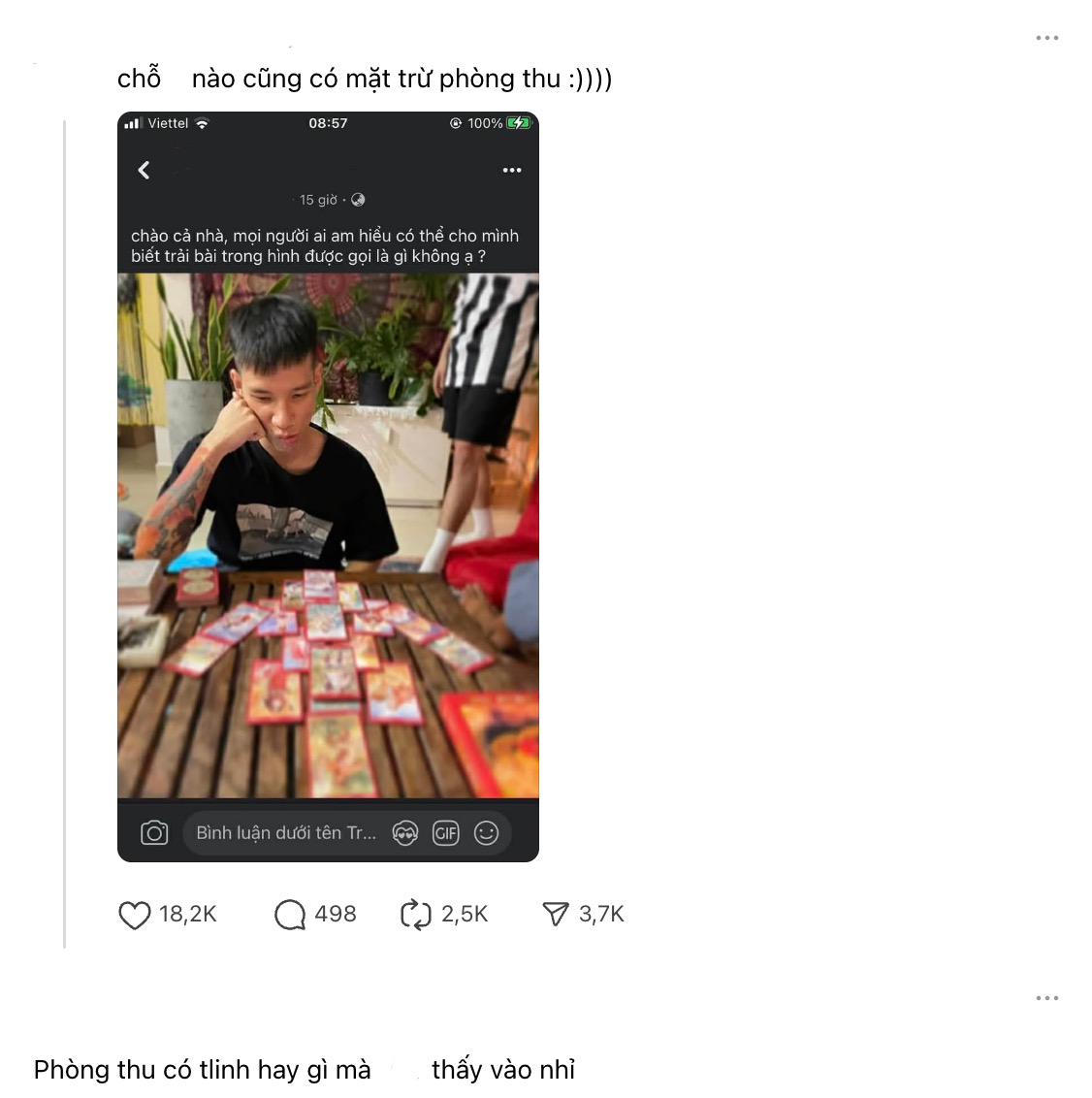
Task: Open the emoji smiley picker icon
Action: [x=487, y=832]
